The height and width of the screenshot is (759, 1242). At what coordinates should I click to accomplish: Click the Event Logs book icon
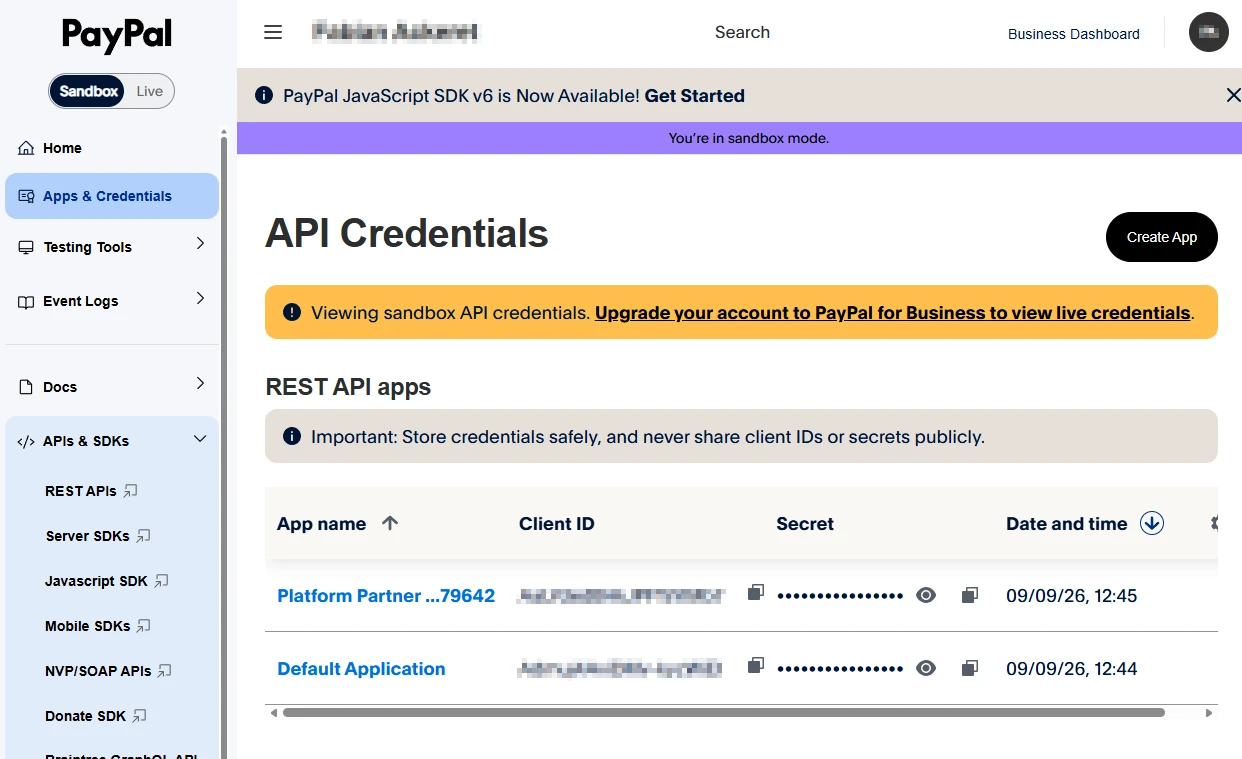pyautogui.click(x=26, y=301)
